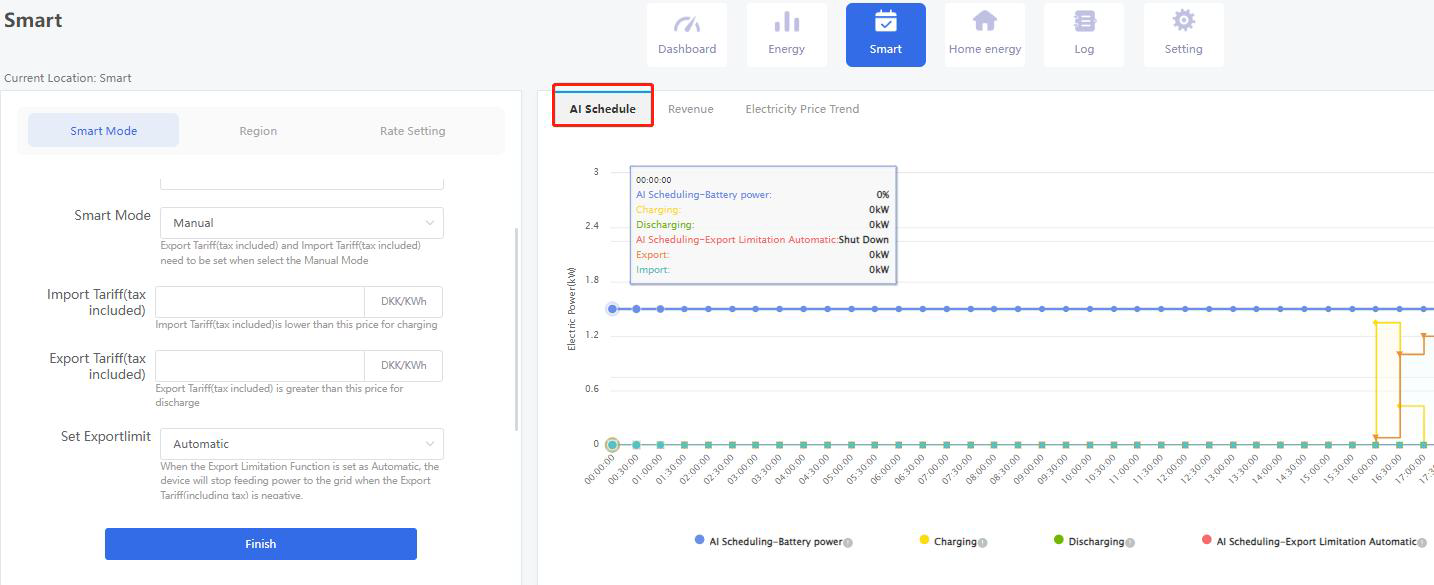This screenshot has height=585, width=1434.
Task: Click info icon beside Discharging legend
Action: [x=1130, y=543]
